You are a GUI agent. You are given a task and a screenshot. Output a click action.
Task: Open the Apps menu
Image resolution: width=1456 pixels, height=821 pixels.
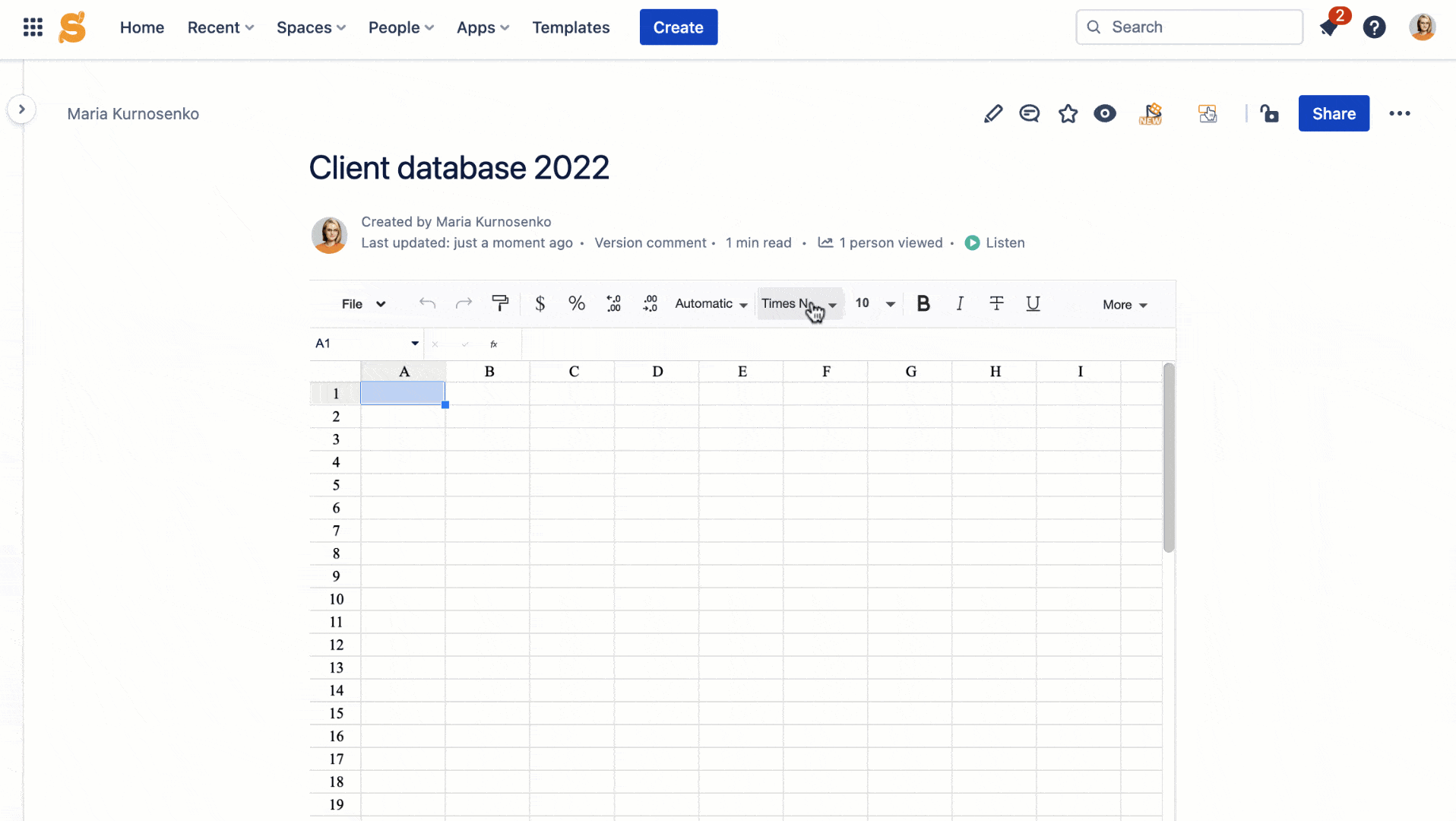point(483,27)
